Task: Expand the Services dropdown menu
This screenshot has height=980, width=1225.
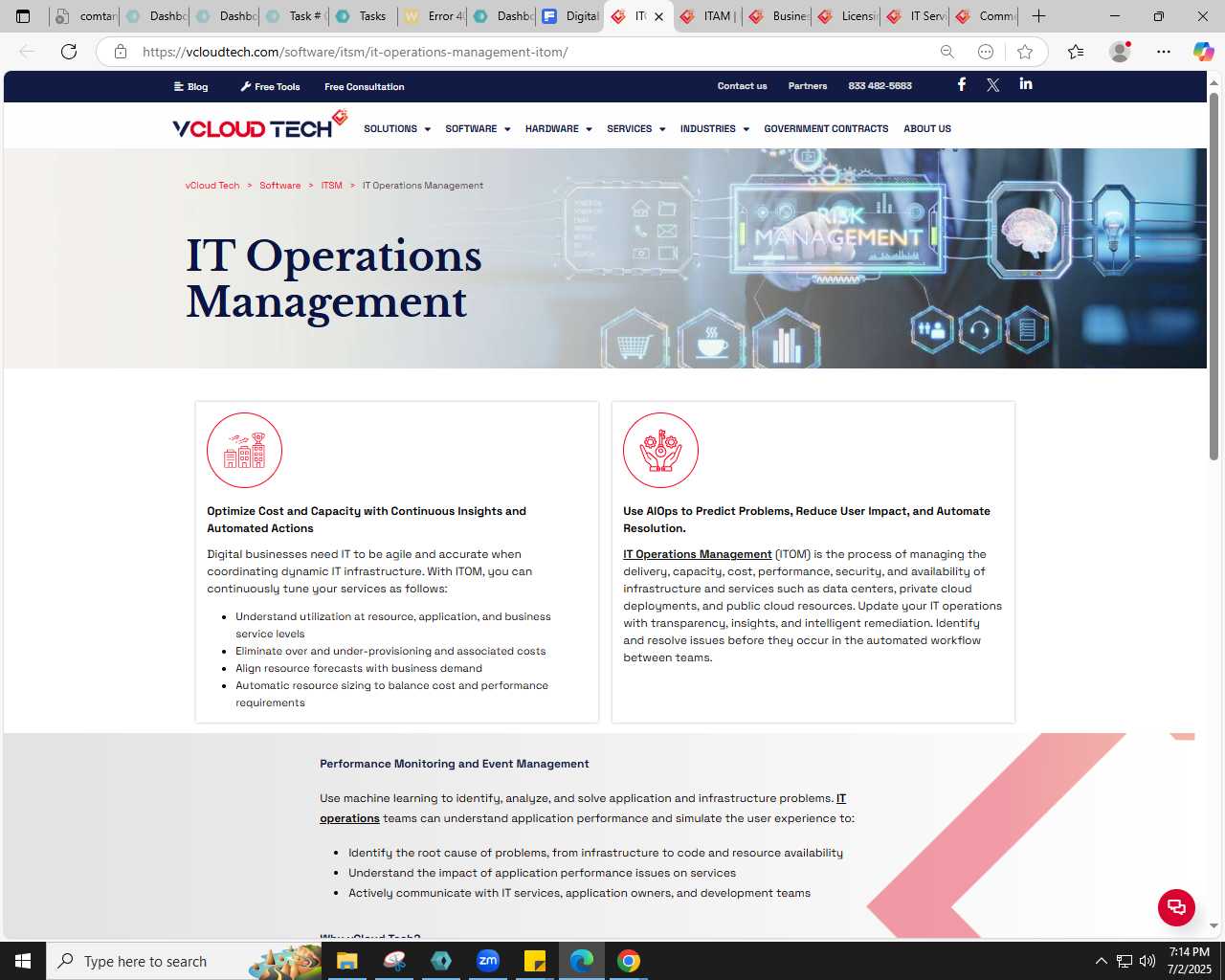Action: (636, 128)
